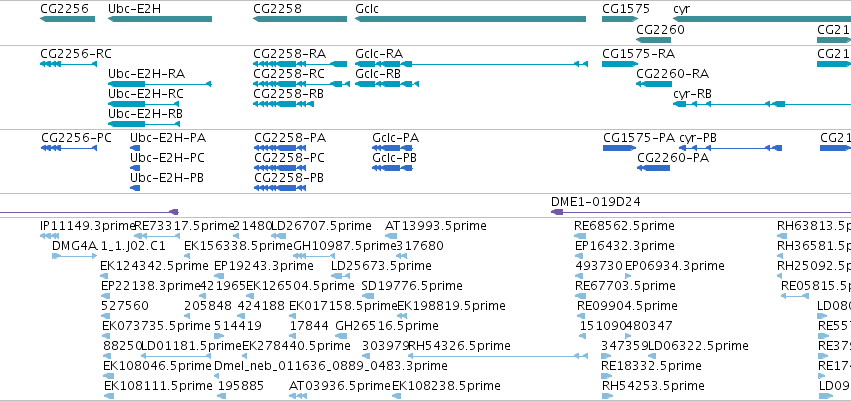Image resolution: width=851 pixels, height=401 pixels.
Task: Select the CG1575 gene arrow
Action: tap(619, 19)
